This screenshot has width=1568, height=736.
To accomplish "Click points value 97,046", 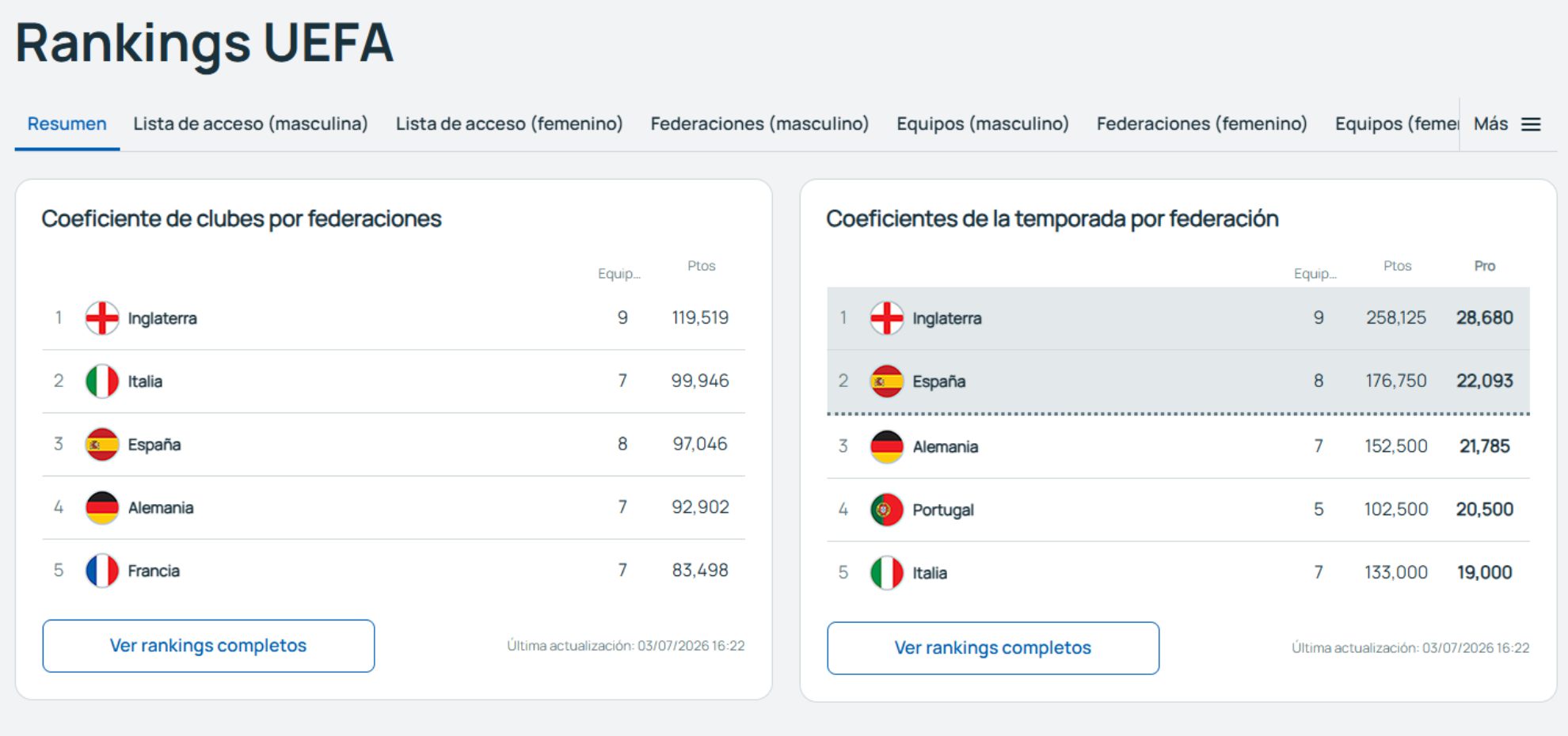I will (700, 444).
